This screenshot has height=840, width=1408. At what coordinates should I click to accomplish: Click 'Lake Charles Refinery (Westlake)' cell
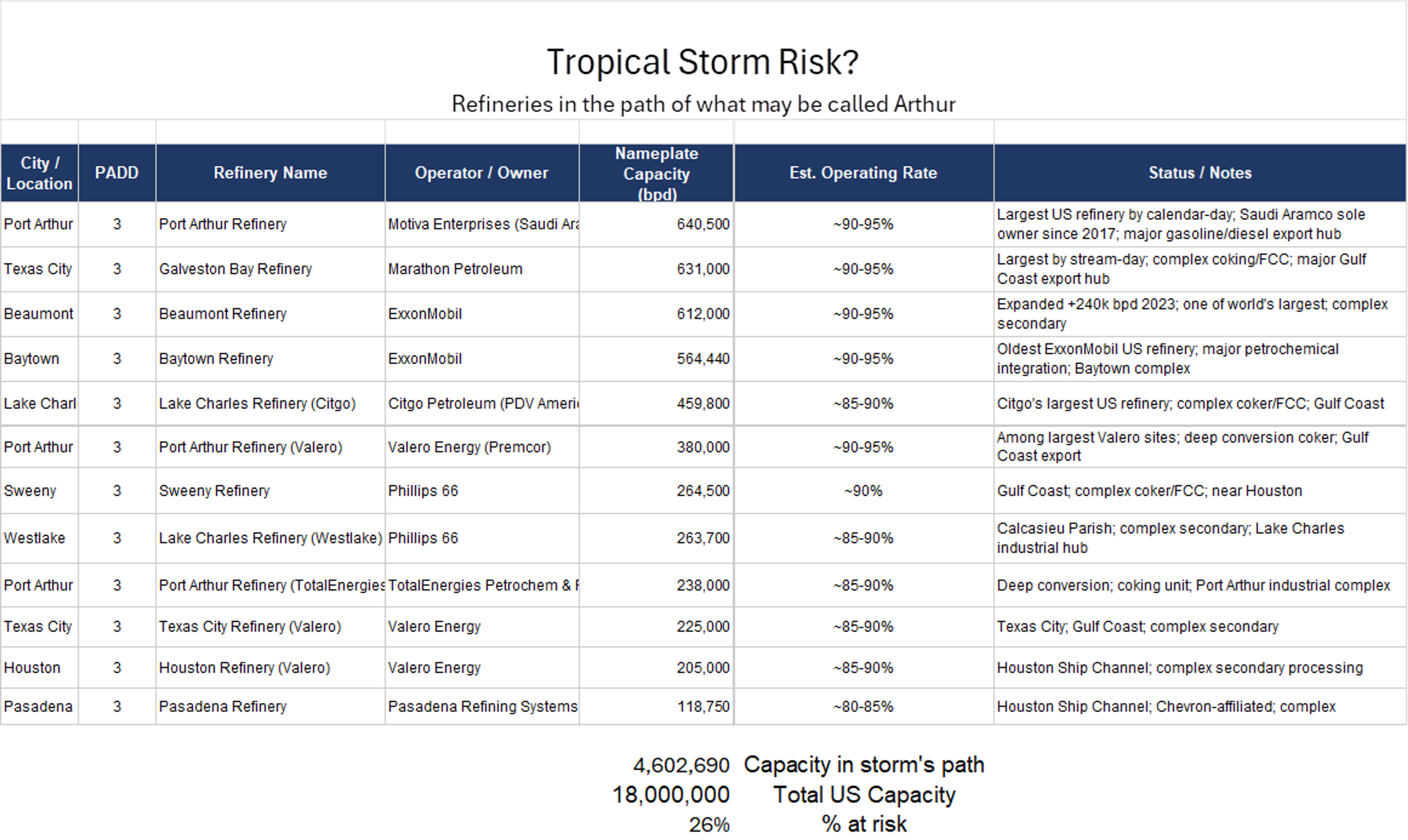pyautogui.click(x=270, y=538)
